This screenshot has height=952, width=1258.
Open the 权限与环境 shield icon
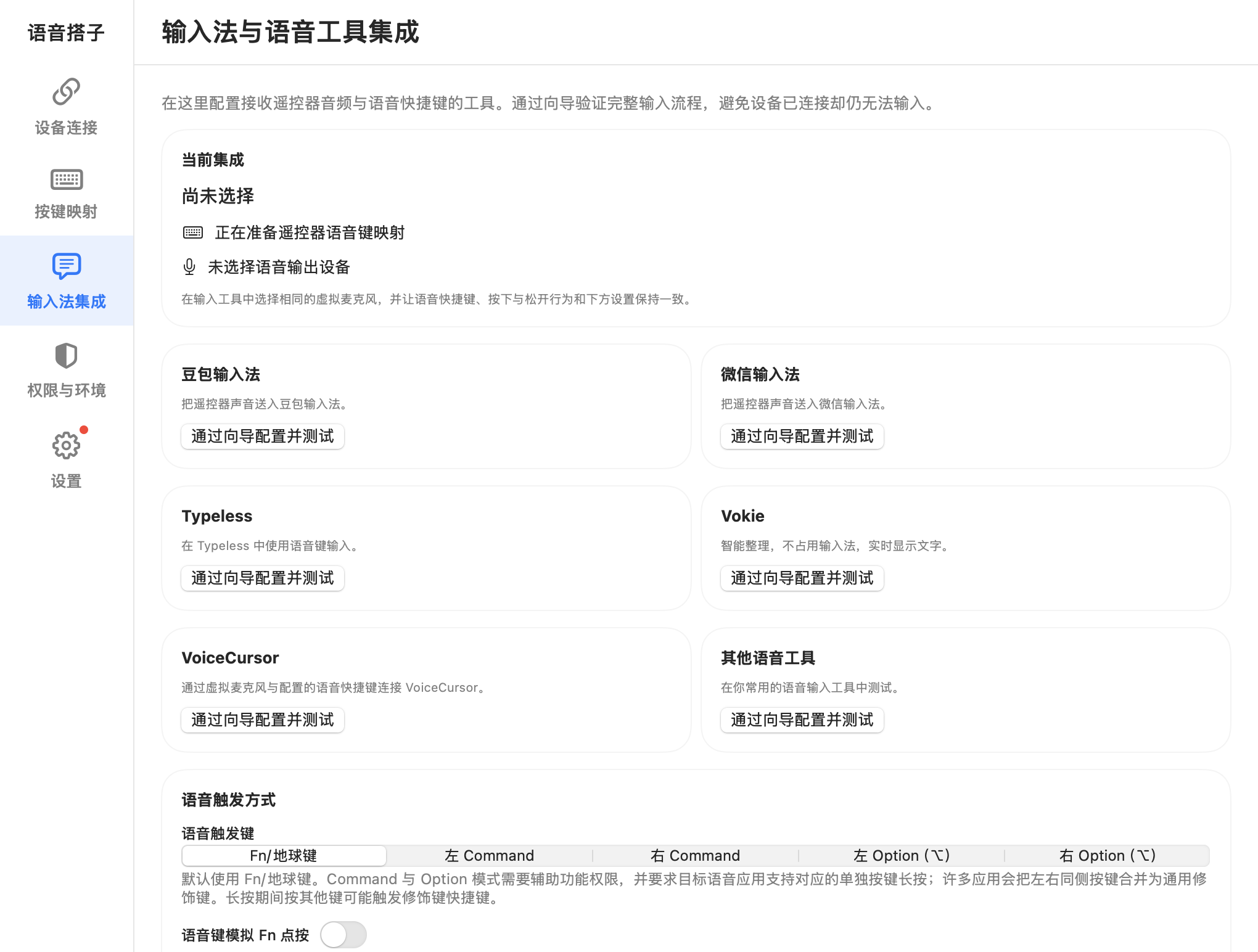pyautogui.click(x=66, y=356)
